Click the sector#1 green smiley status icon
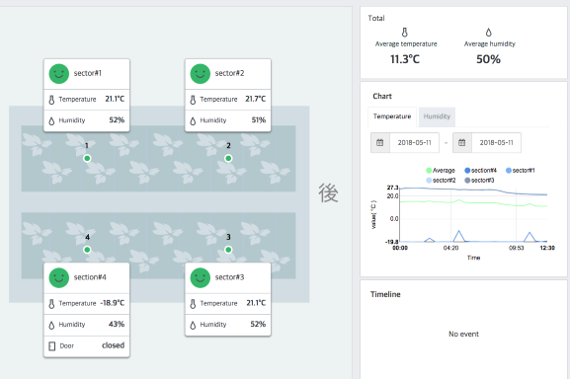 pos(59,74)
